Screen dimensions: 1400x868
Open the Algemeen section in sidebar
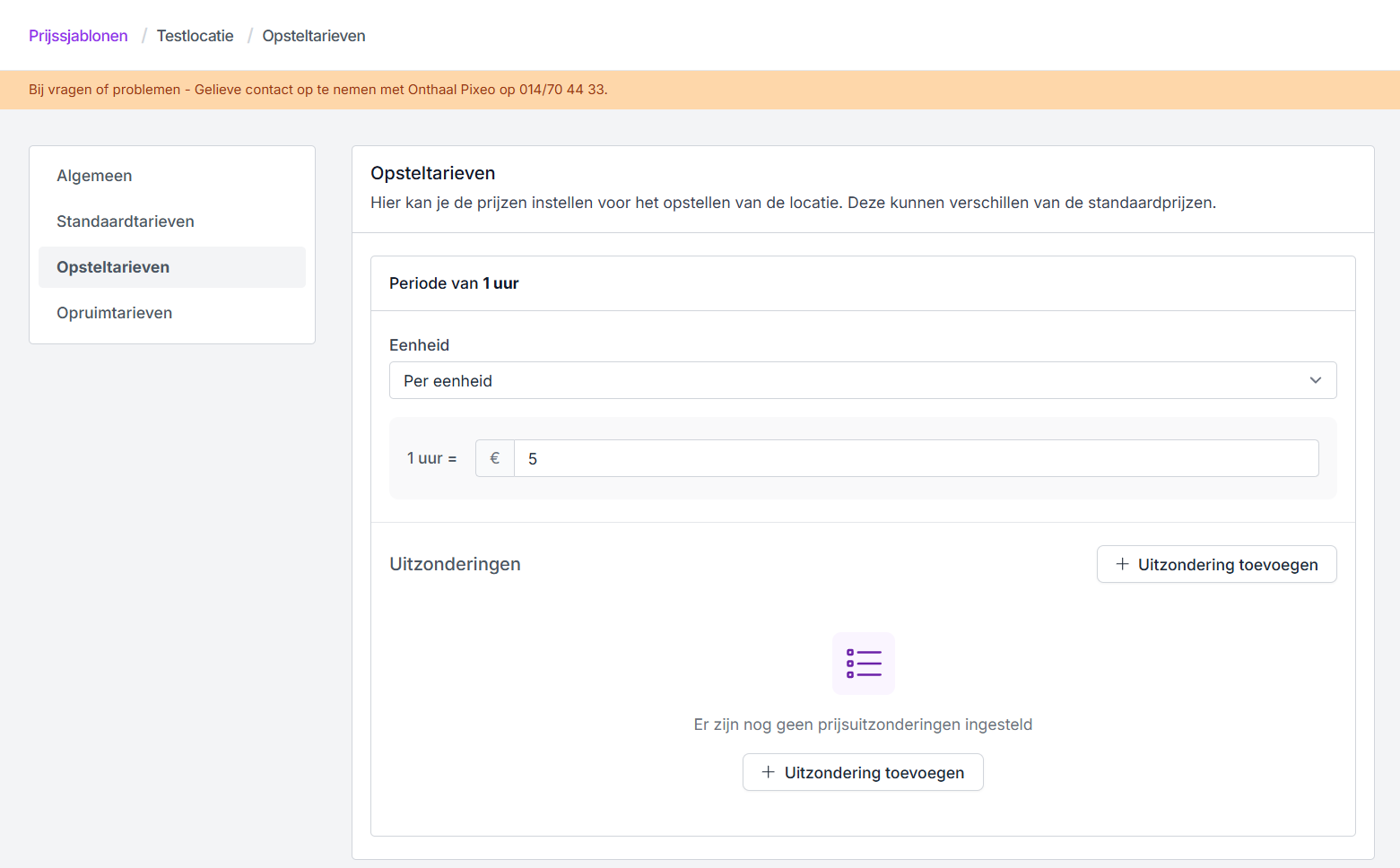pyautogui.click(x=94, y=176)
